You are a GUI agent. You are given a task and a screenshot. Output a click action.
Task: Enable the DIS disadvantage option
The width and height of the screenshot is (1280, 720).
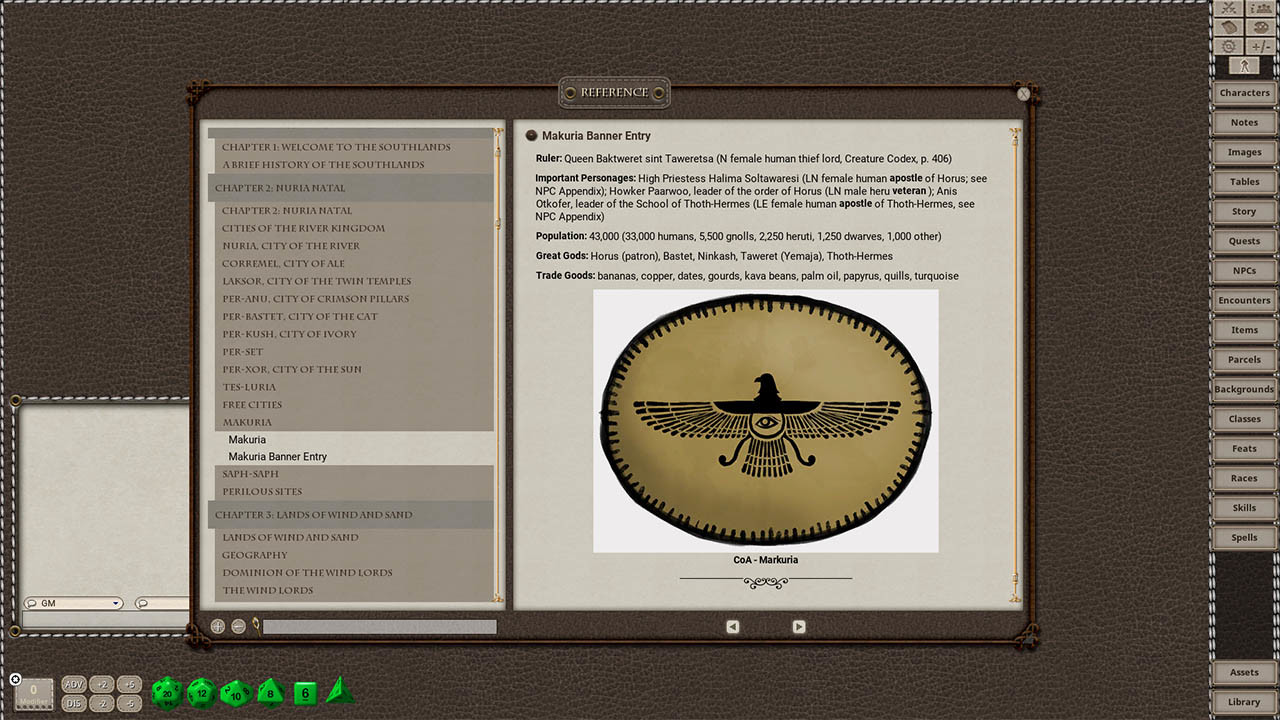pos(73,702)
